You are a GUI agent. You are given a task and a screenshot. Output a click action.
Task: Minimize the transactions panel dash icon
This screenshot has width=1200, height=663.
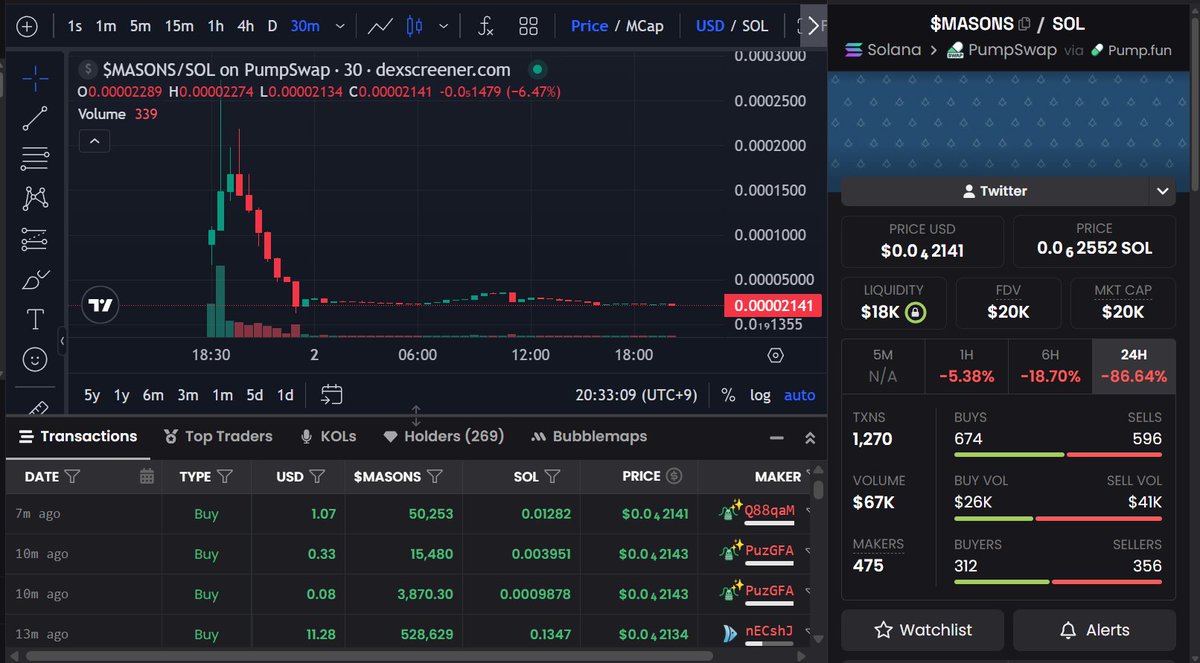tap(776, 438)
